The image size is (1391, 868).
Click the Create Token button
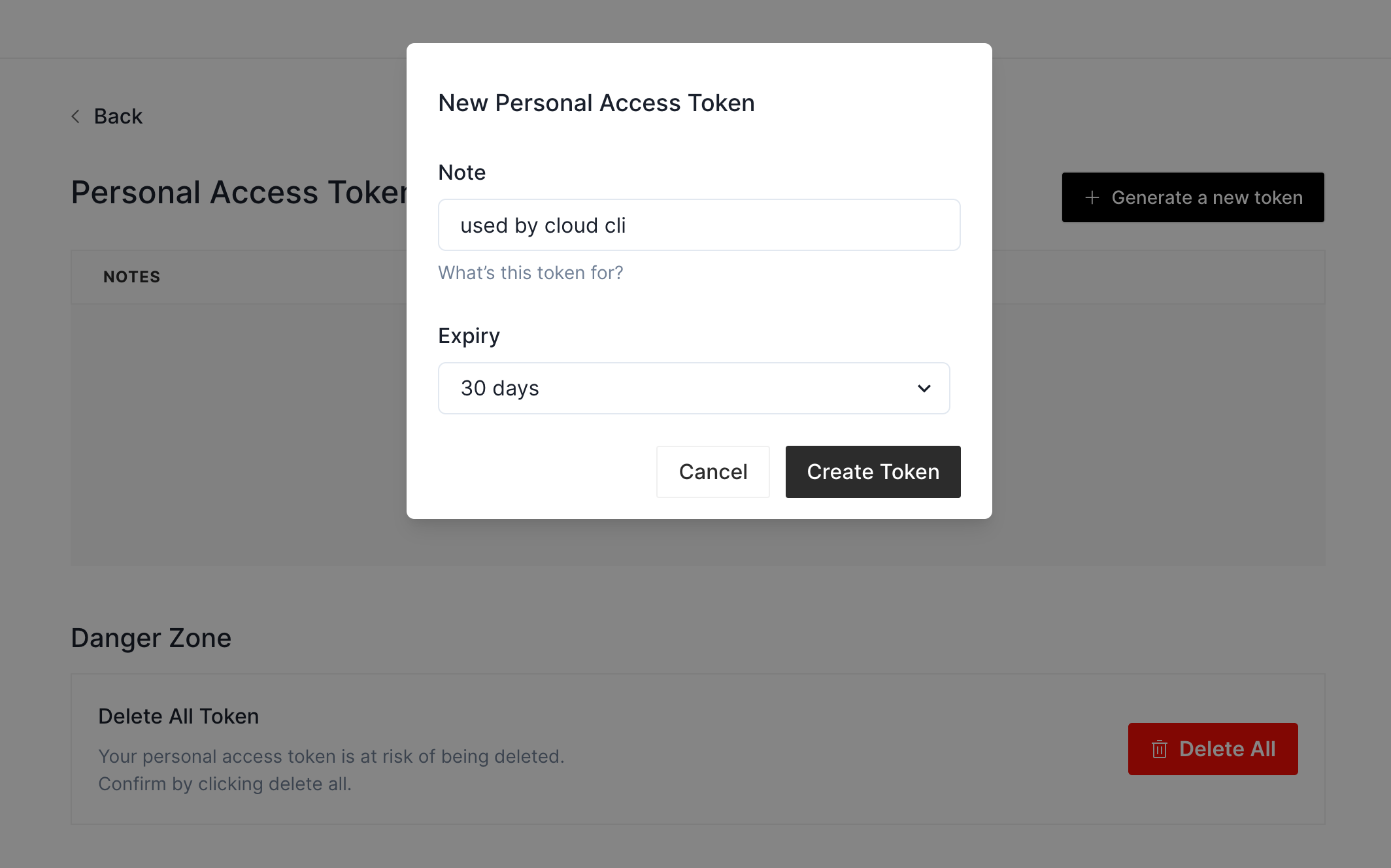tap(873, 472)
